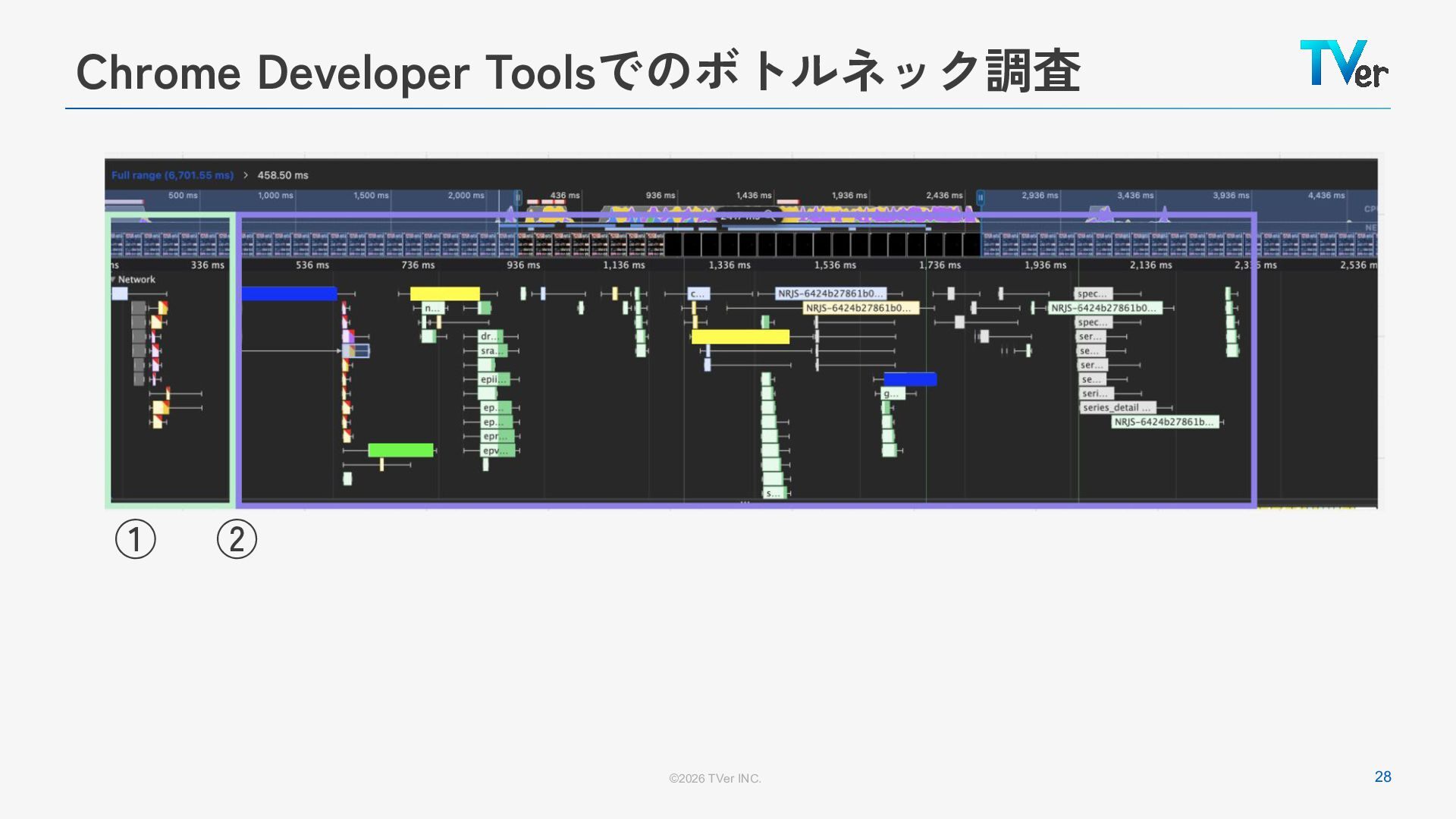This screenshot has width=1456, height=819.
Task: Click the sra... network request
Action: [491, 351]
